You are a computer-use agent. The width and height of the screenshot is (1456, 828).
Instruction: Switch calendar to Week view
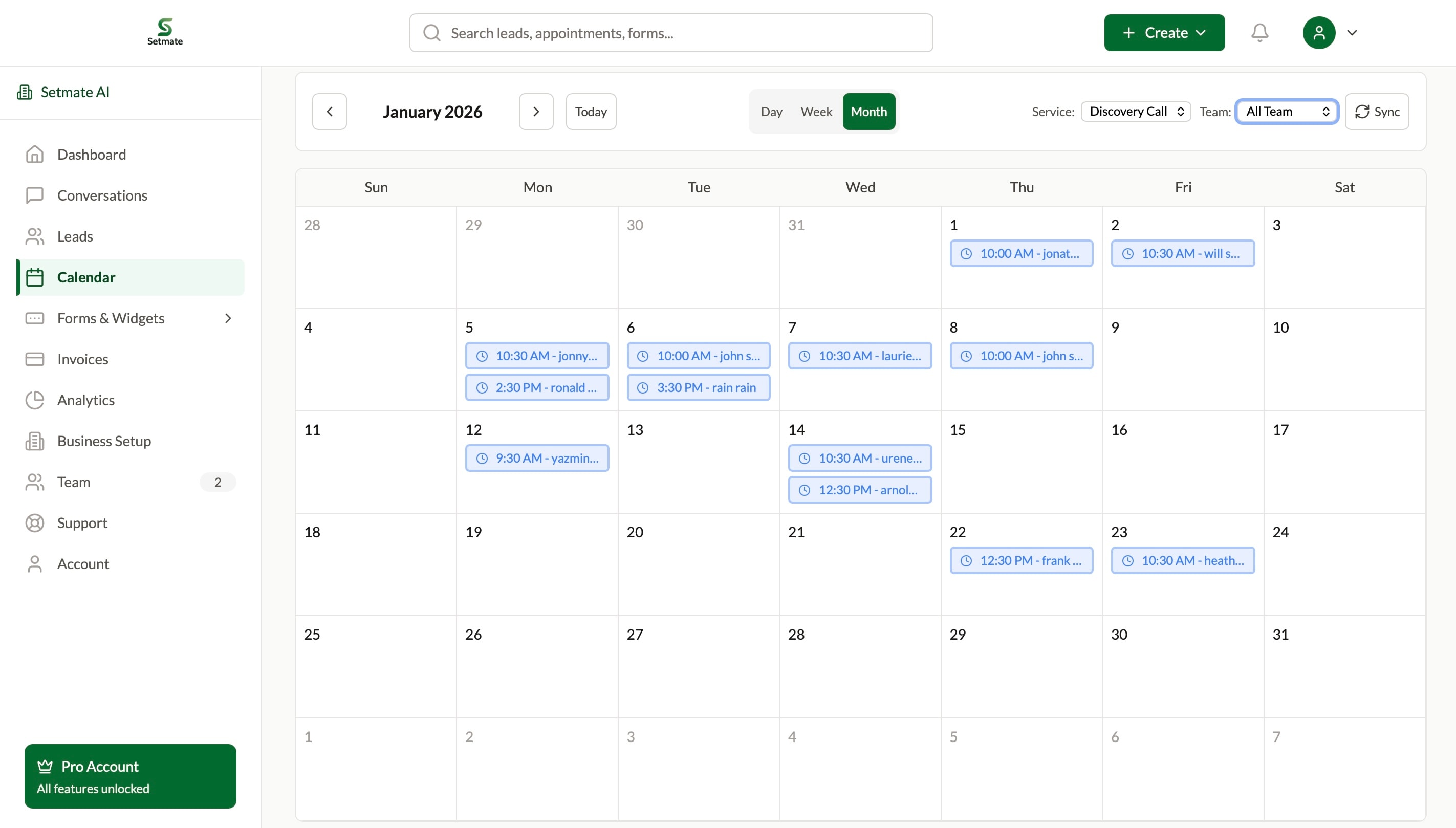point(815,112)
